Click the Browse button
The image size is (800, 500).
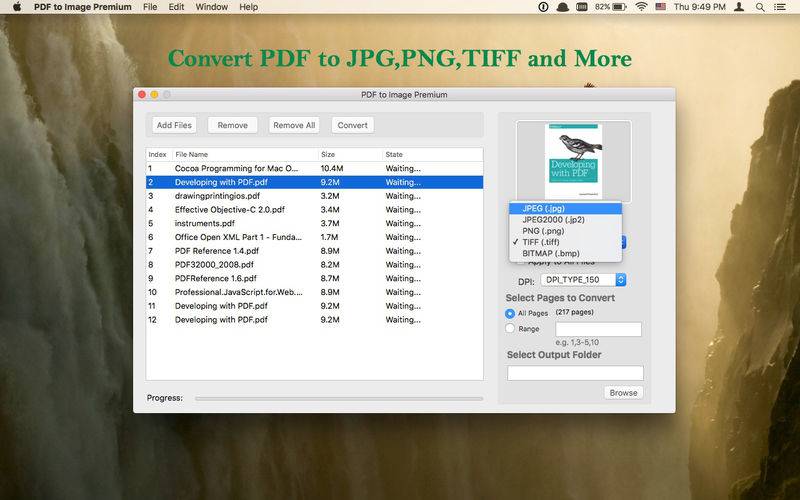coord(623,393)
